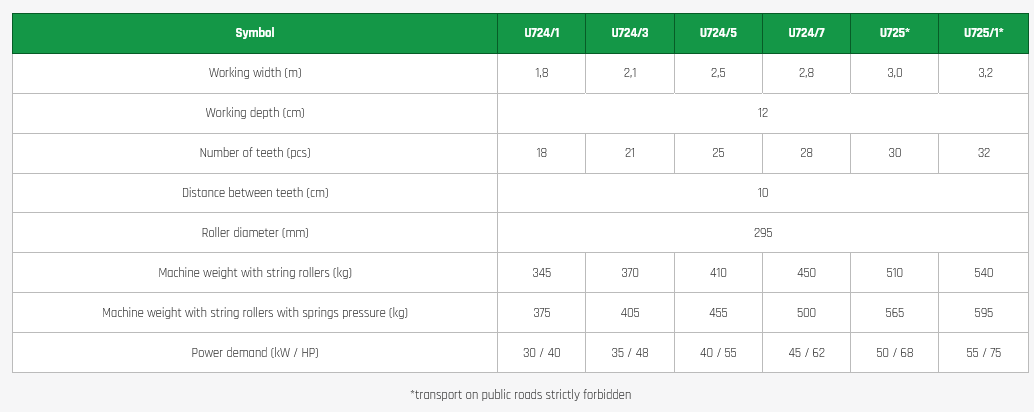
Task: Select the 595 spring pressure weight cell
Action: (x=983, y=313)
